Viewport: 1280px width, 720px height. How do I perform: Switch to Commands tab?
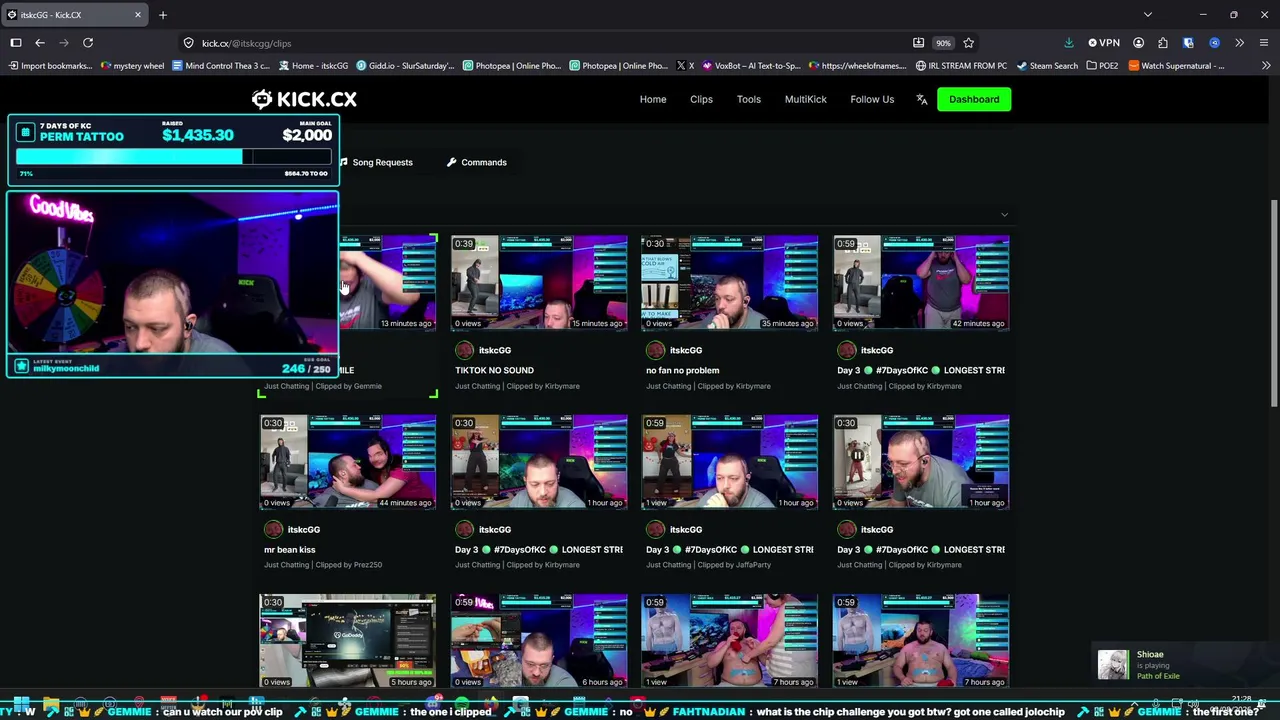click(477, 162)
